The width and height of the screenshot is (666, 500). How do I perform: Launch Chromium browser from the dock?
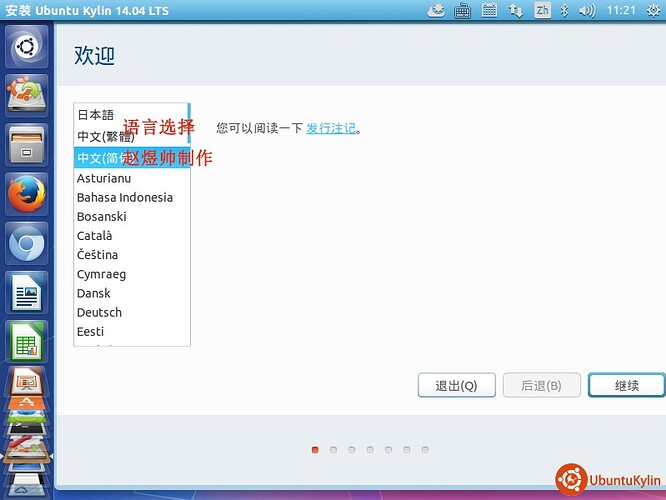pyautogui.click(x=26, y=243)
